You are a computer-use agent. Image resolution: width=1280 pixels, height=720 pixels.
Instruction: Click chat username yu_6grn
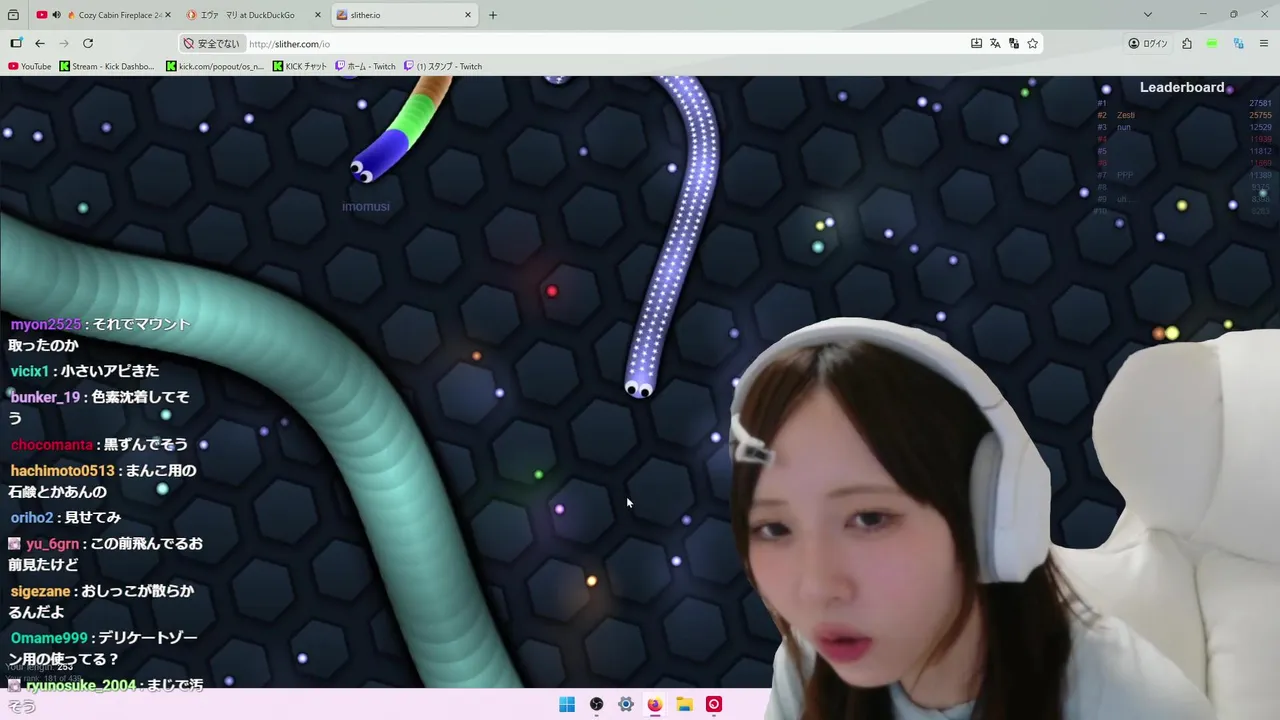53,544
